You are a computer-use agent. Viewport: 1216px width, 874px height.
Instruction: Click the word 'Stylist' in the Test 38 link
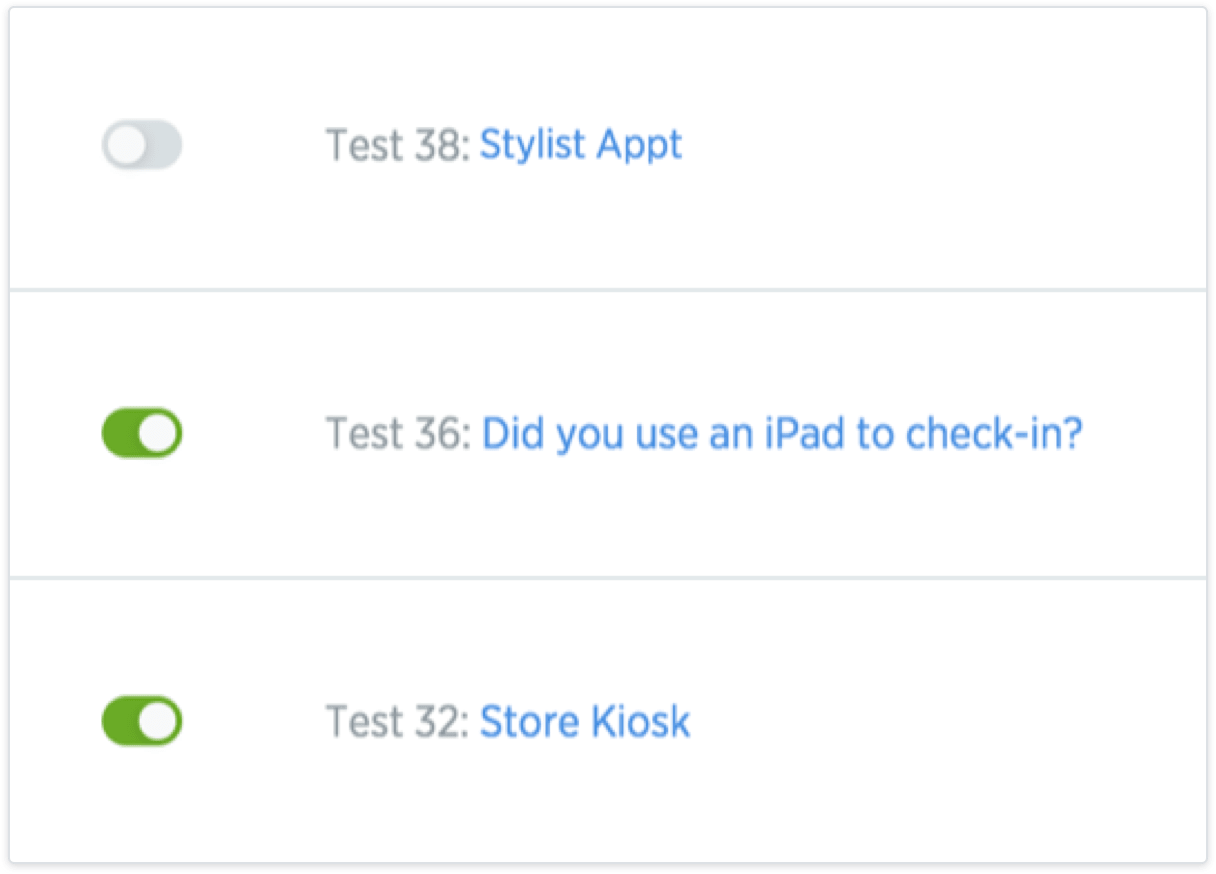point(532,145)
